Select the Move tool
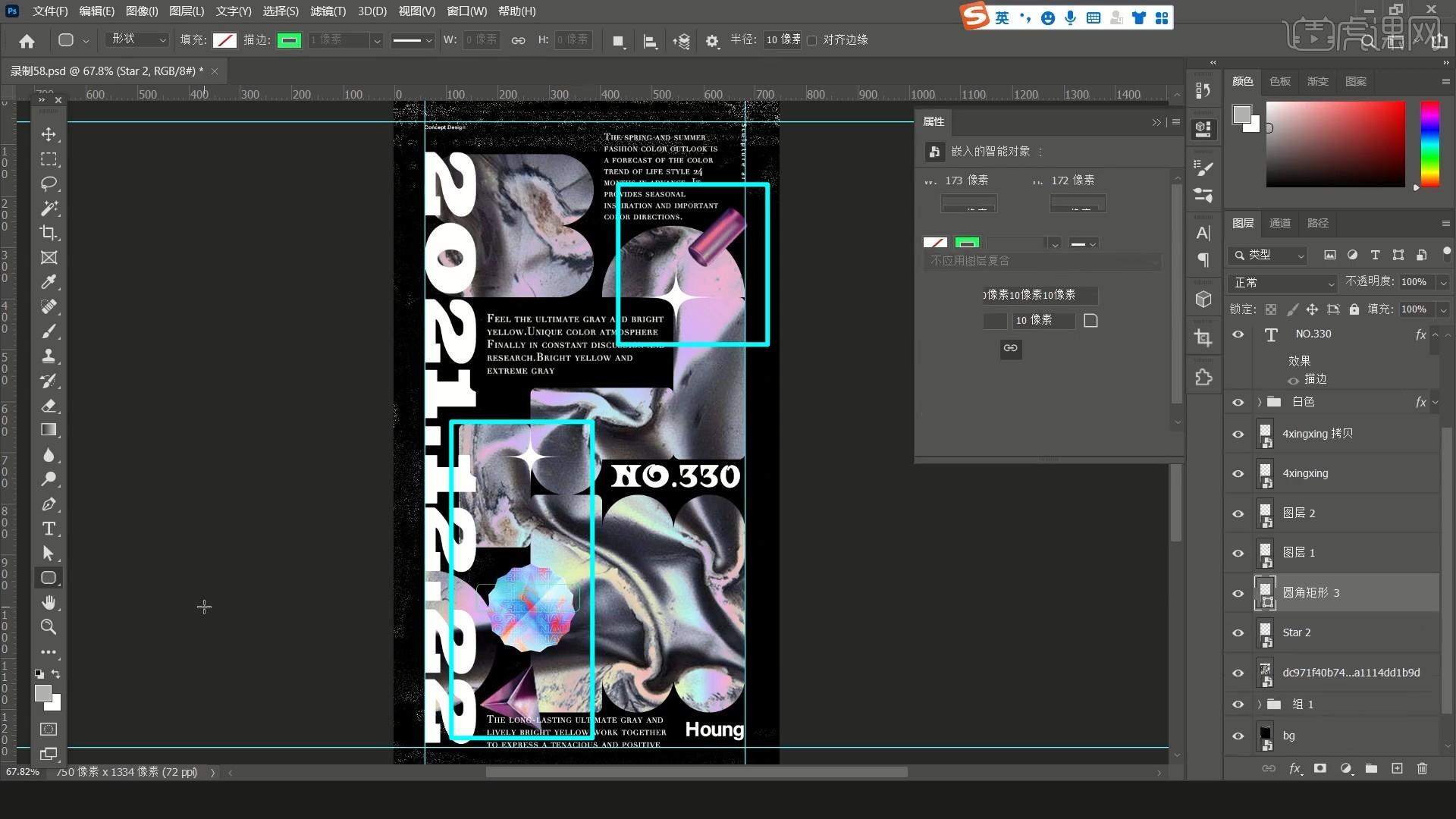The width and height of the screenshot is (1456, 819). tap(49, 134)
